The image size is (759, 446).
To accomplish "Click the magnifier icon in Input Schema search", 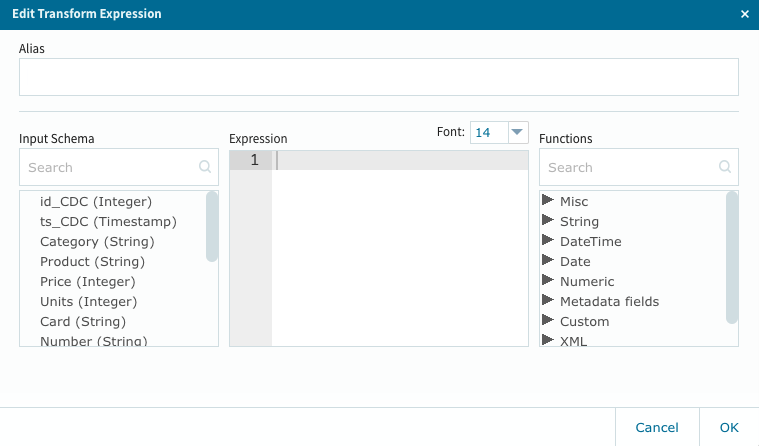I will [x=204, y=168].
